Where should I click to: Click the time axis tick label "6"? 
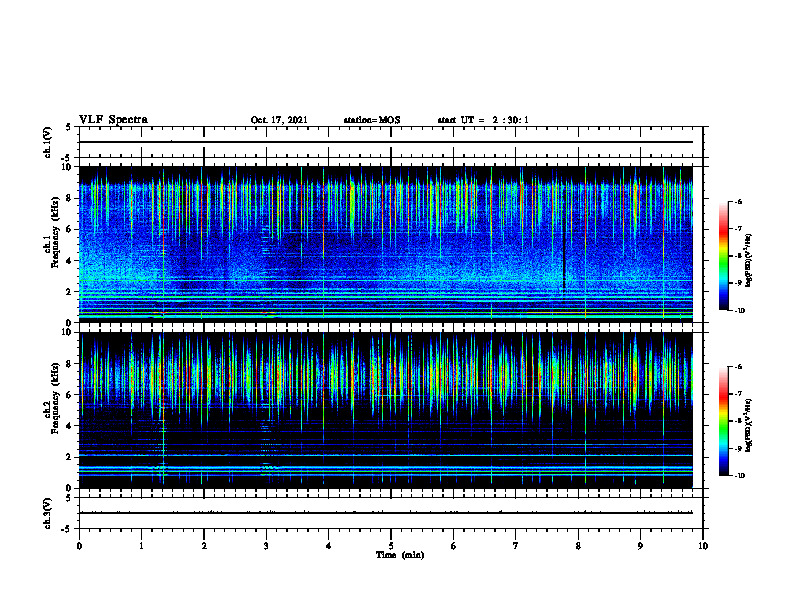pos(454,546)
